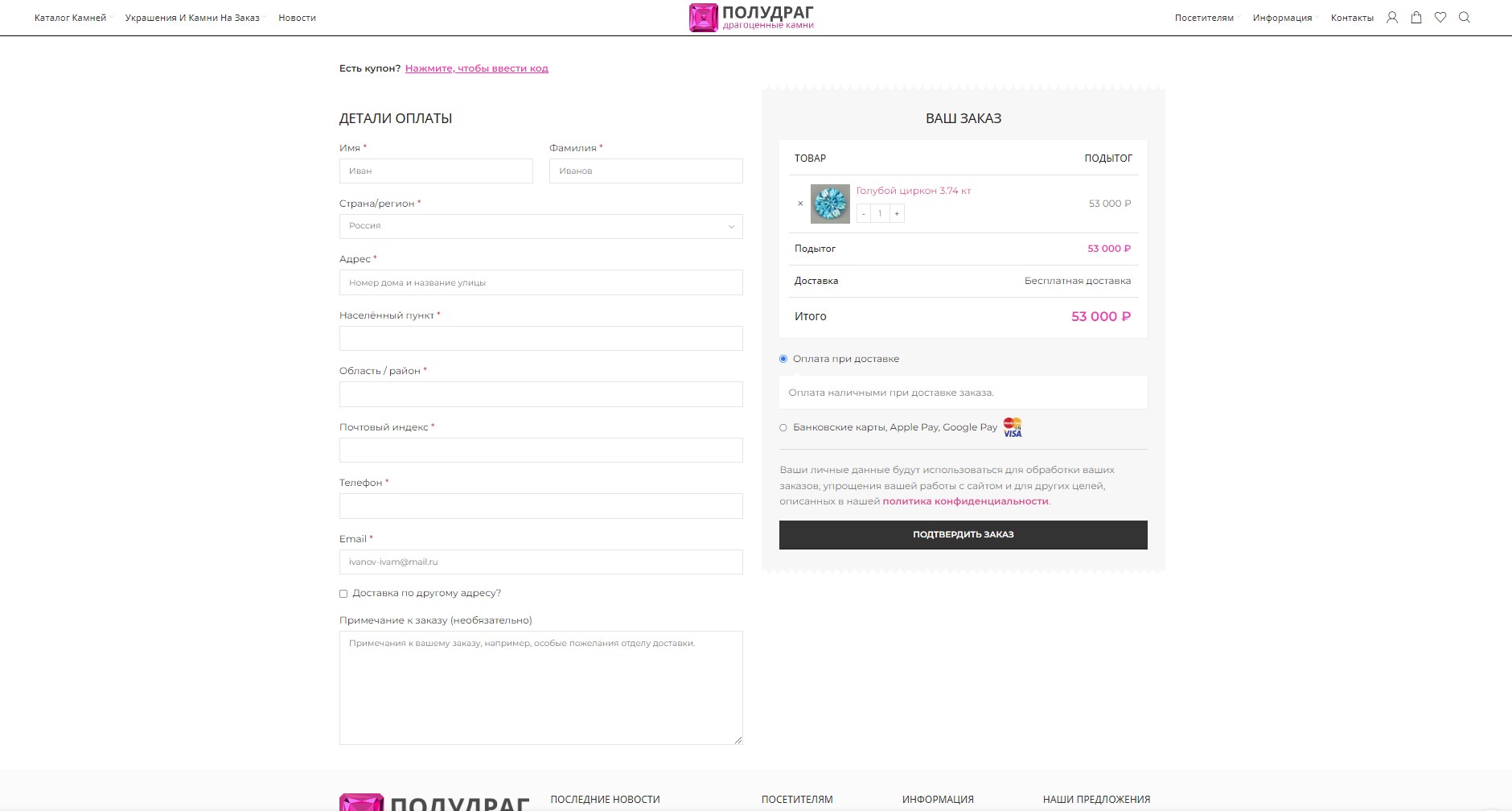Go to the Новости menu item
The width and height of the screenshot is (1512, 811).
297,18
